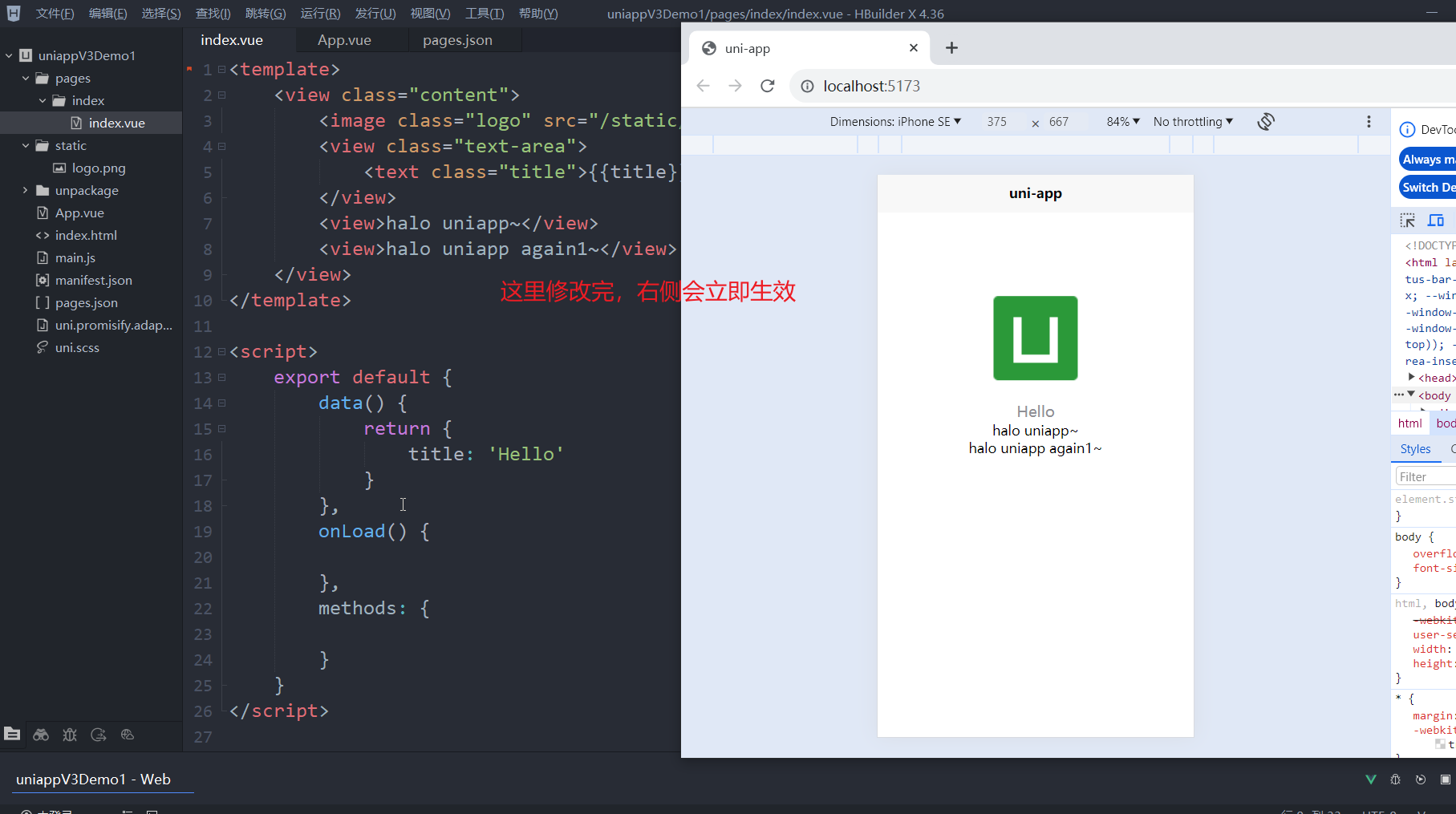Image resolution: width=1456 pixels, height=814 pixels.
Task: Click the three-dots handle beside body element
Action: click(x=1398, y=395)
